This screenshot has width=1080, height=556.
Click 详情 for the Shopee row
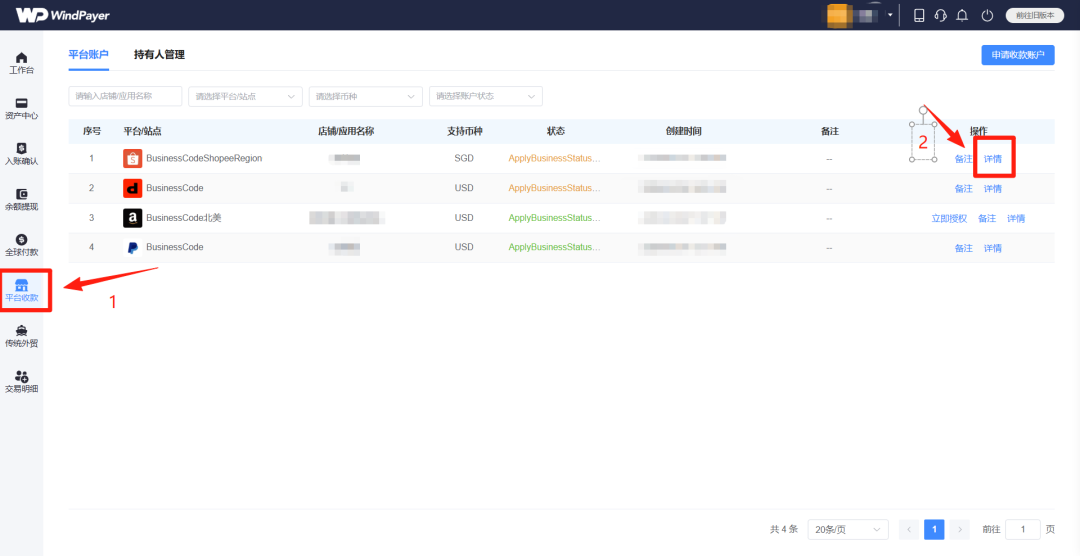pyautogui.click(x=993, y=158)
